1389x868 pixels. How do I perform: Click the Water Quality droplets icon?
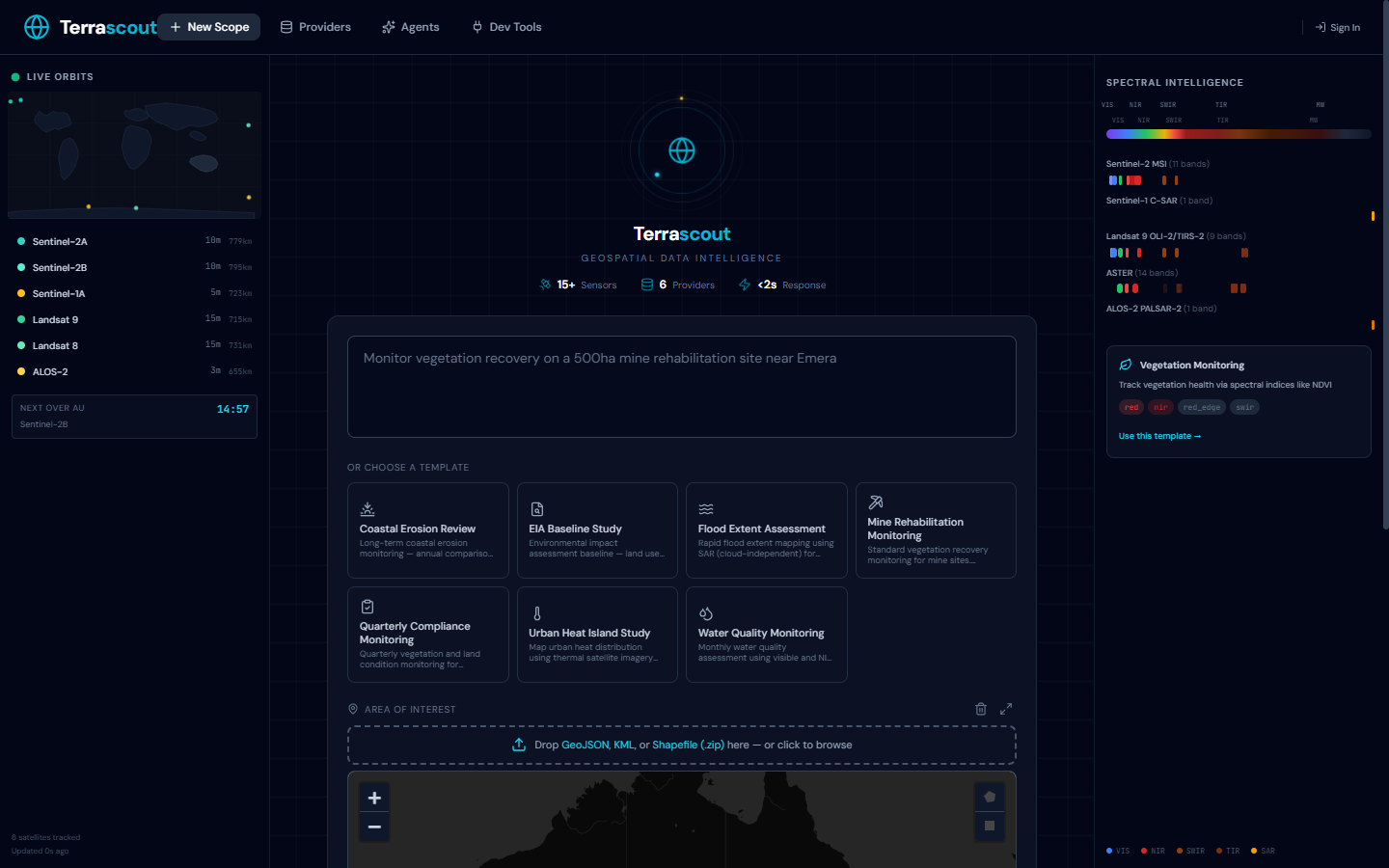tap(706, 613)
